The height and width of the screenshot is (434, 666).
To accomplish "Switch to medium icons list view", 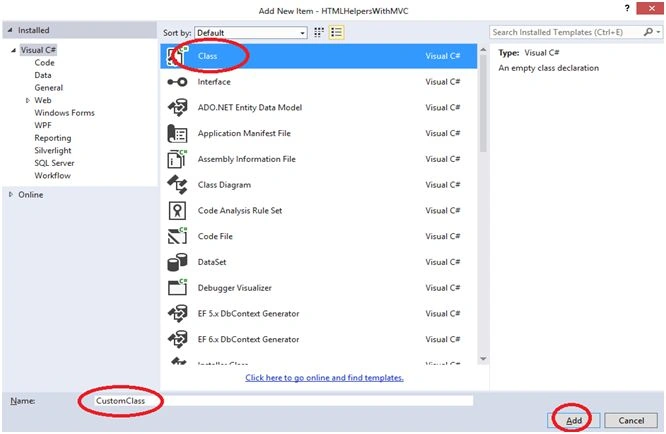I will 336,33.
